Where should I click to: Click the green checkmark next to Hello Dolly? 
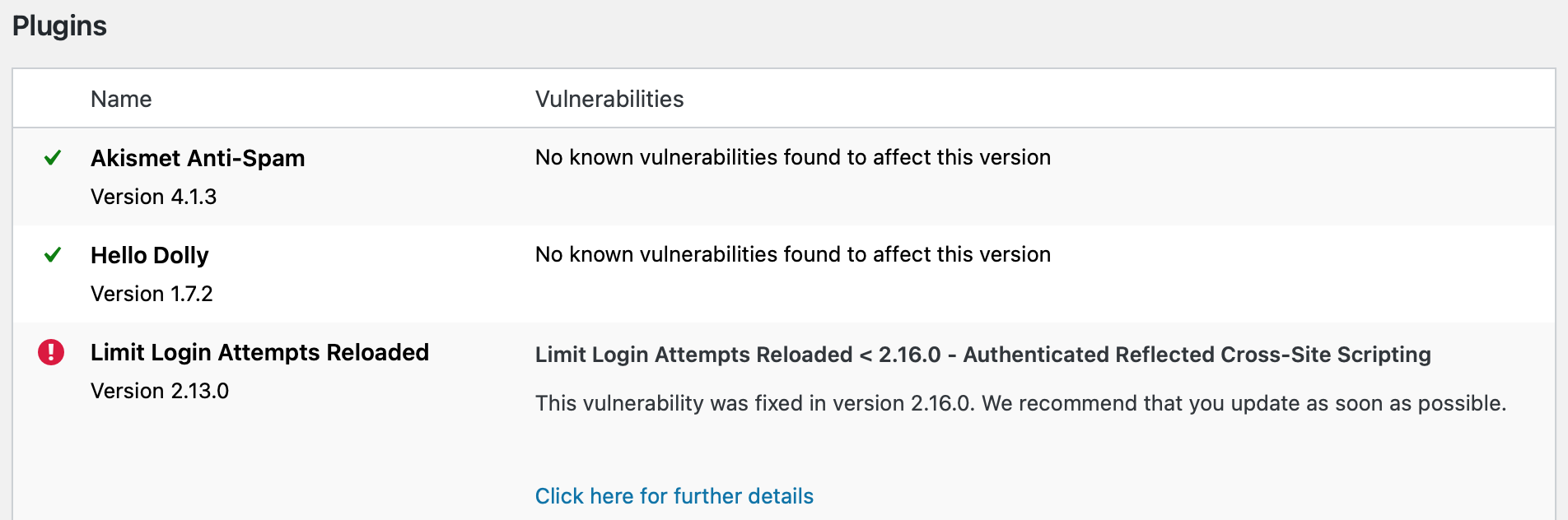click(53, 254)
